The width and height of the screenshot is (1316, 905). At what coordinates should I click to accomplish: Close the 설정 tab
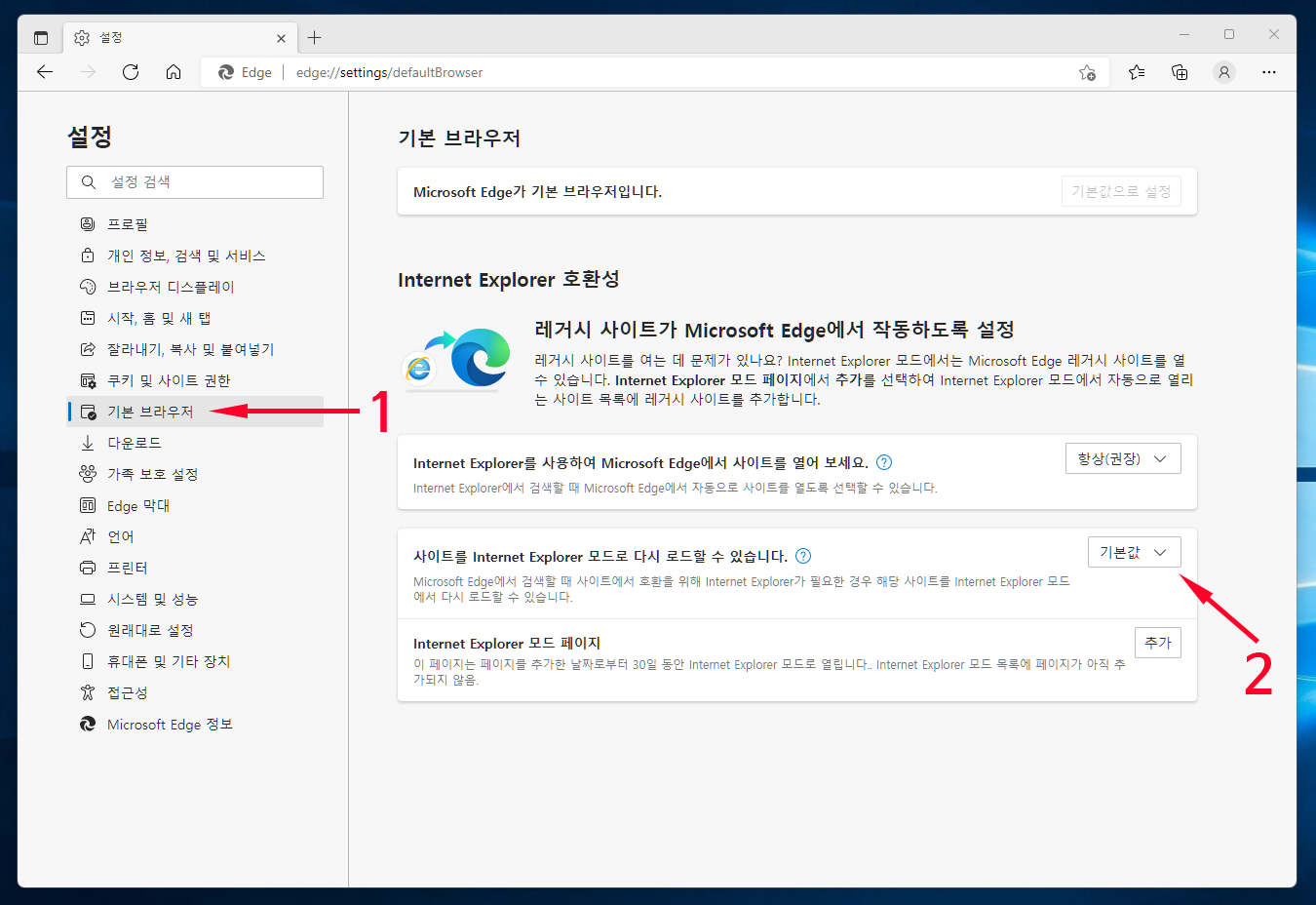(281, 38)
